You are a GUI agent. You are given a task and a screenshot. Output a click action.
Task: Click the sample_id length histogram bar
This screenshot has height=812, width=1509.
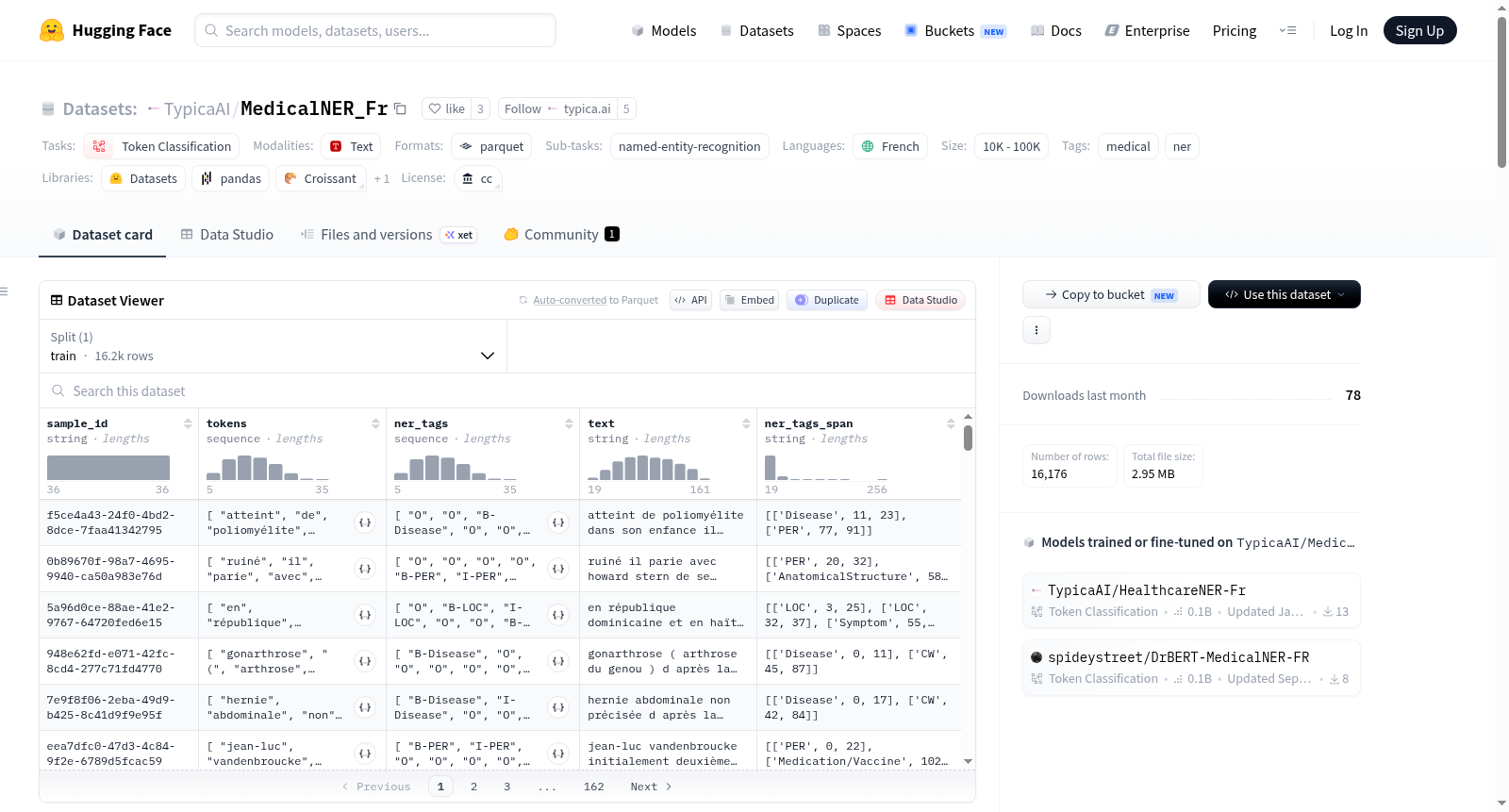coord(108,468)
